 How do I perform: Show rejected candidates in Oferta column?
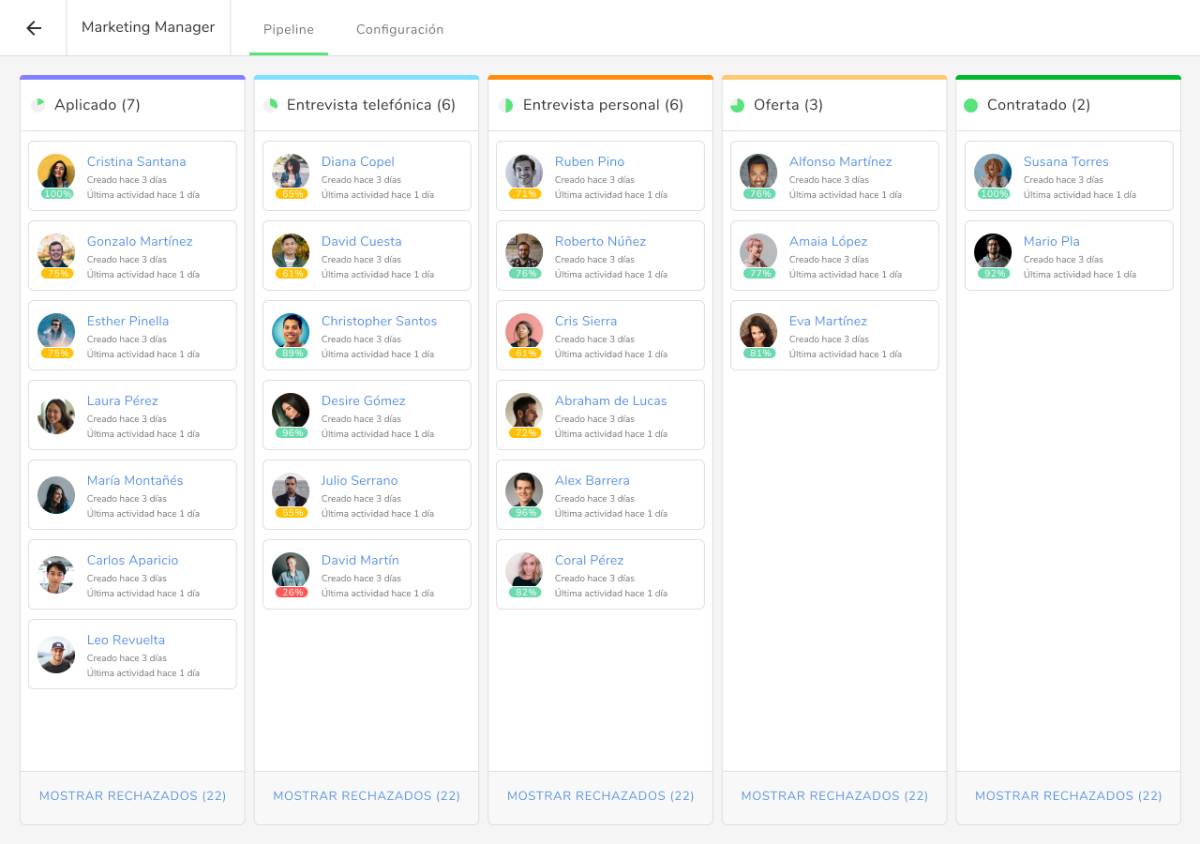point(833,795)
